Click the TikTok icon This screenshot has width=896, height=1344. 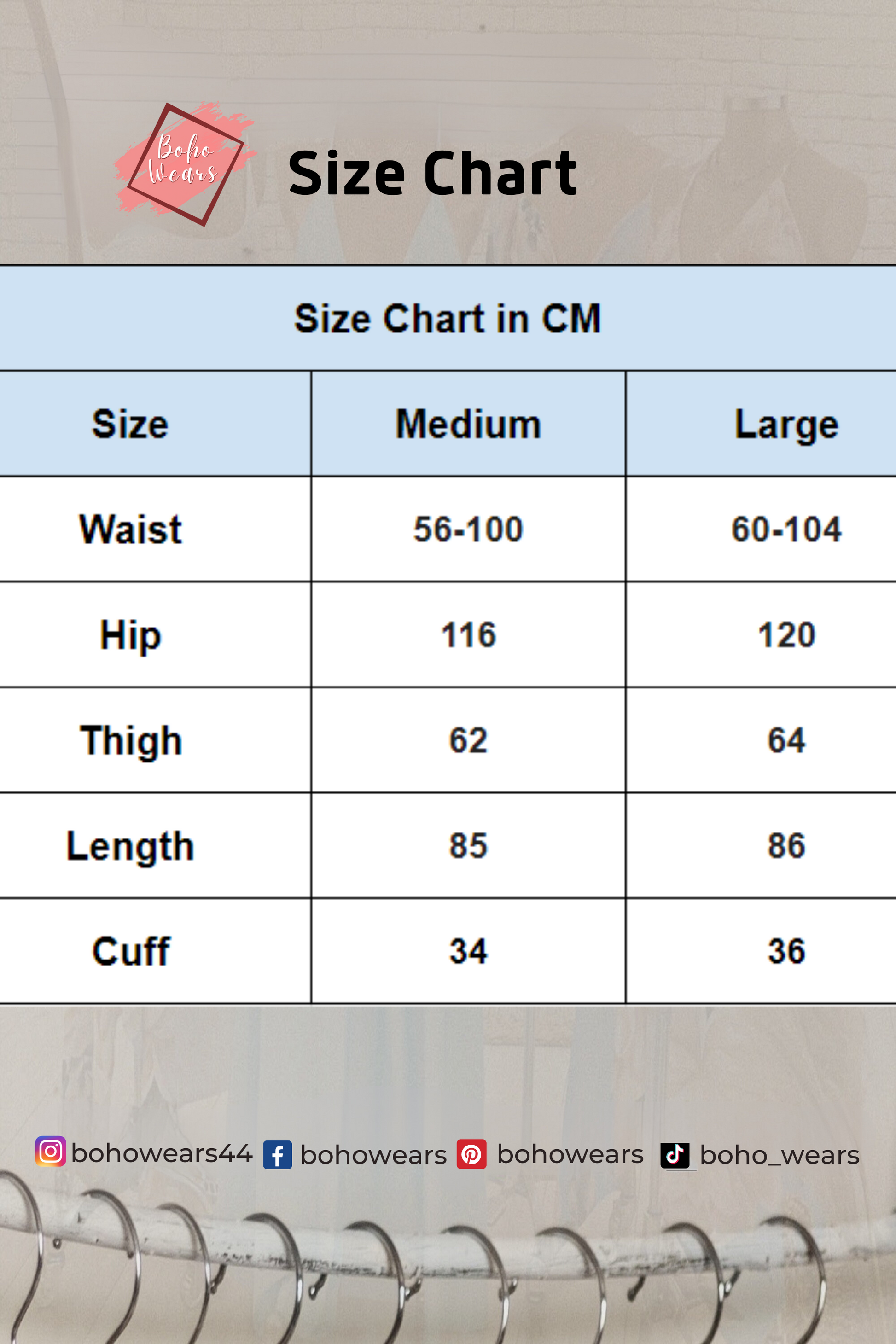click(675, 1155)
